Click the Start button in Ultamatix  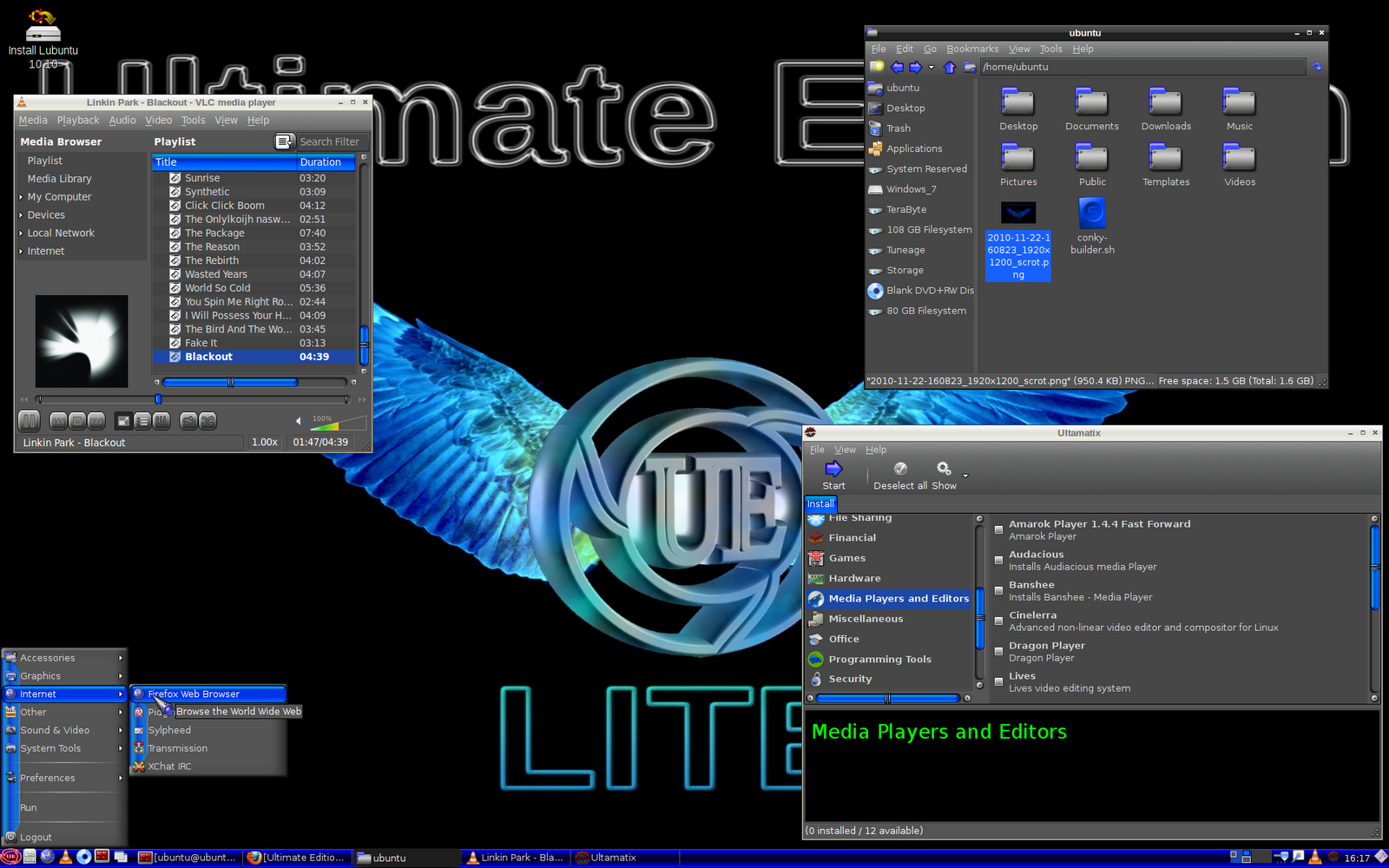[833, 476]
